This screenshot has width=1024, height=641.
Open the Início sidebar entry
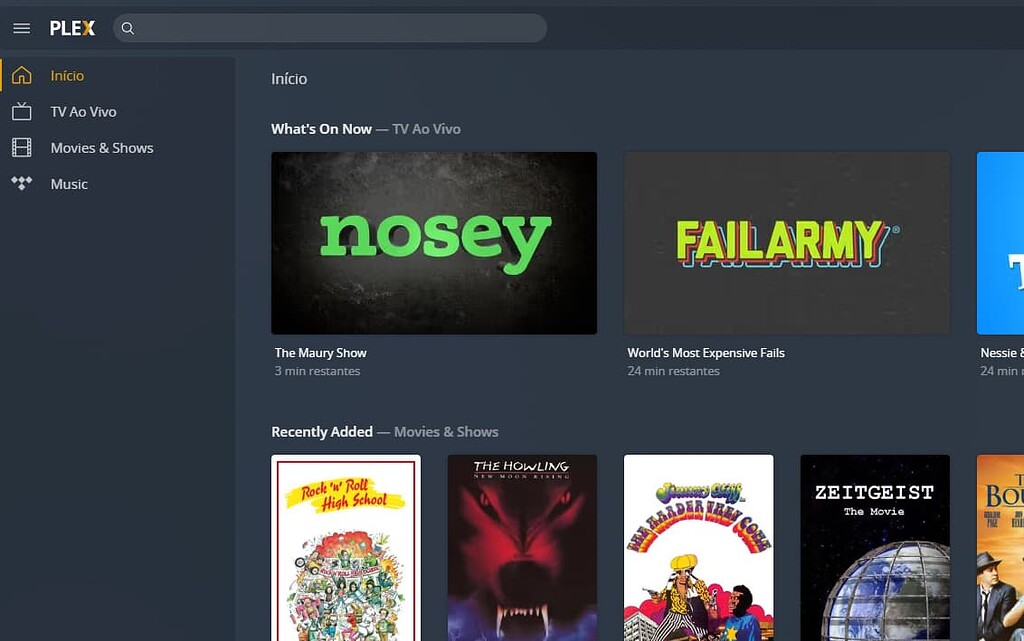tap(68, 75)
